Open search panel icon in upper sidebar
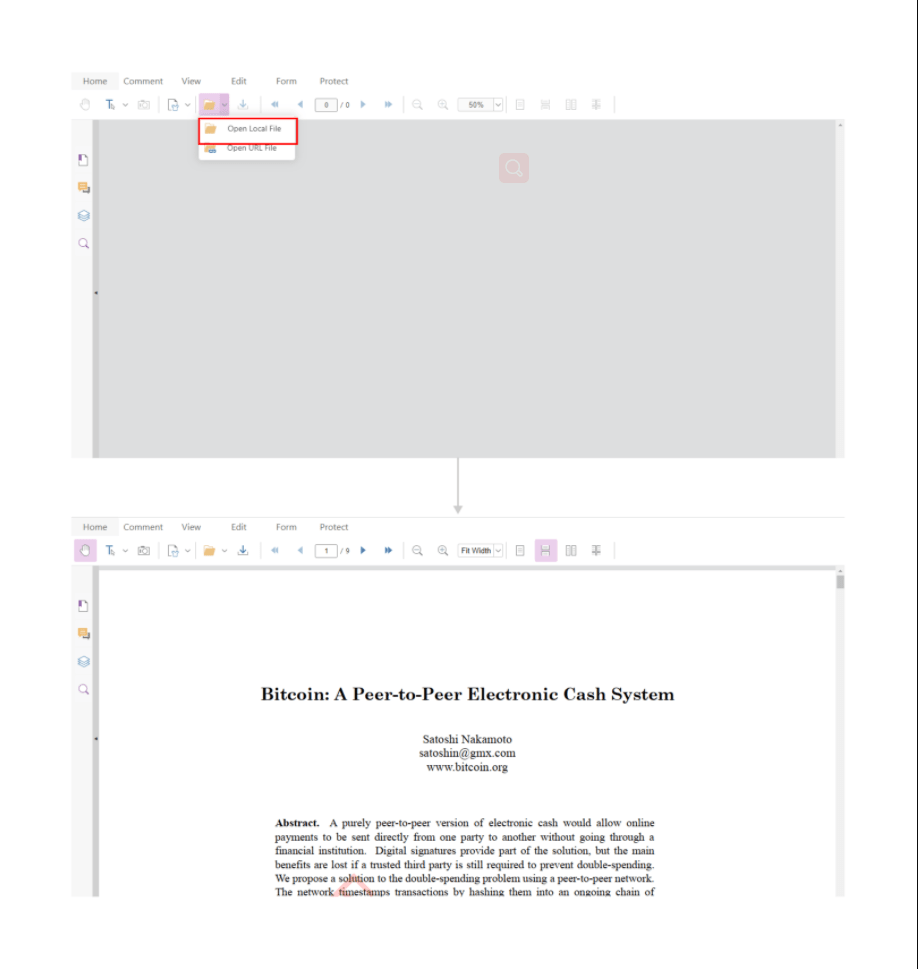Screen dimensions: 918x969 coord(83,243)
